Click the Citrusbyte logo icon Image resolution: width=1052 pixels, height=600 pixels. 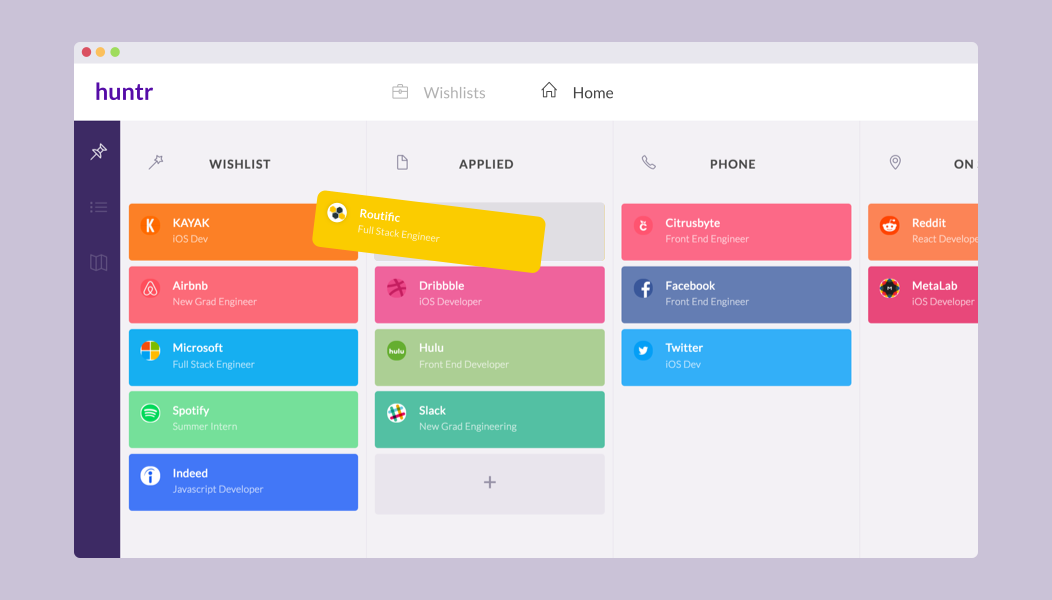(x=643, y=226)
